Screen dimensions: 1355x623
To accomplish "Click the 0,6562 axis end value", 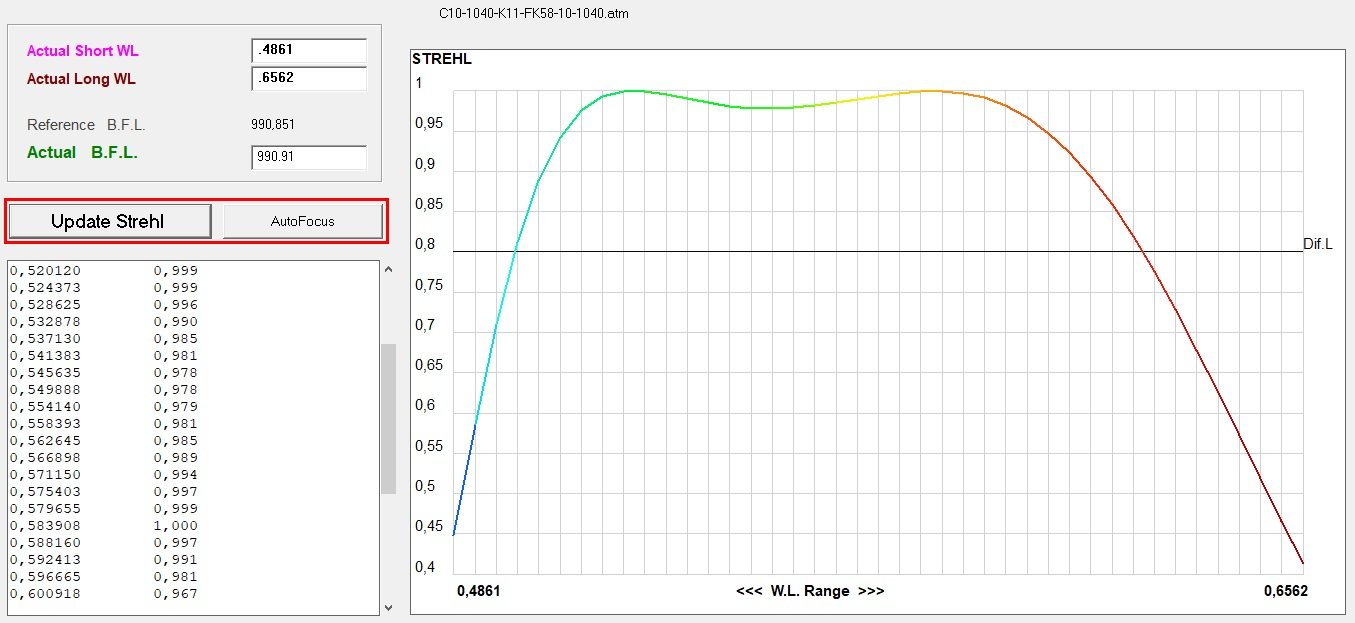I will point(1285,591).
